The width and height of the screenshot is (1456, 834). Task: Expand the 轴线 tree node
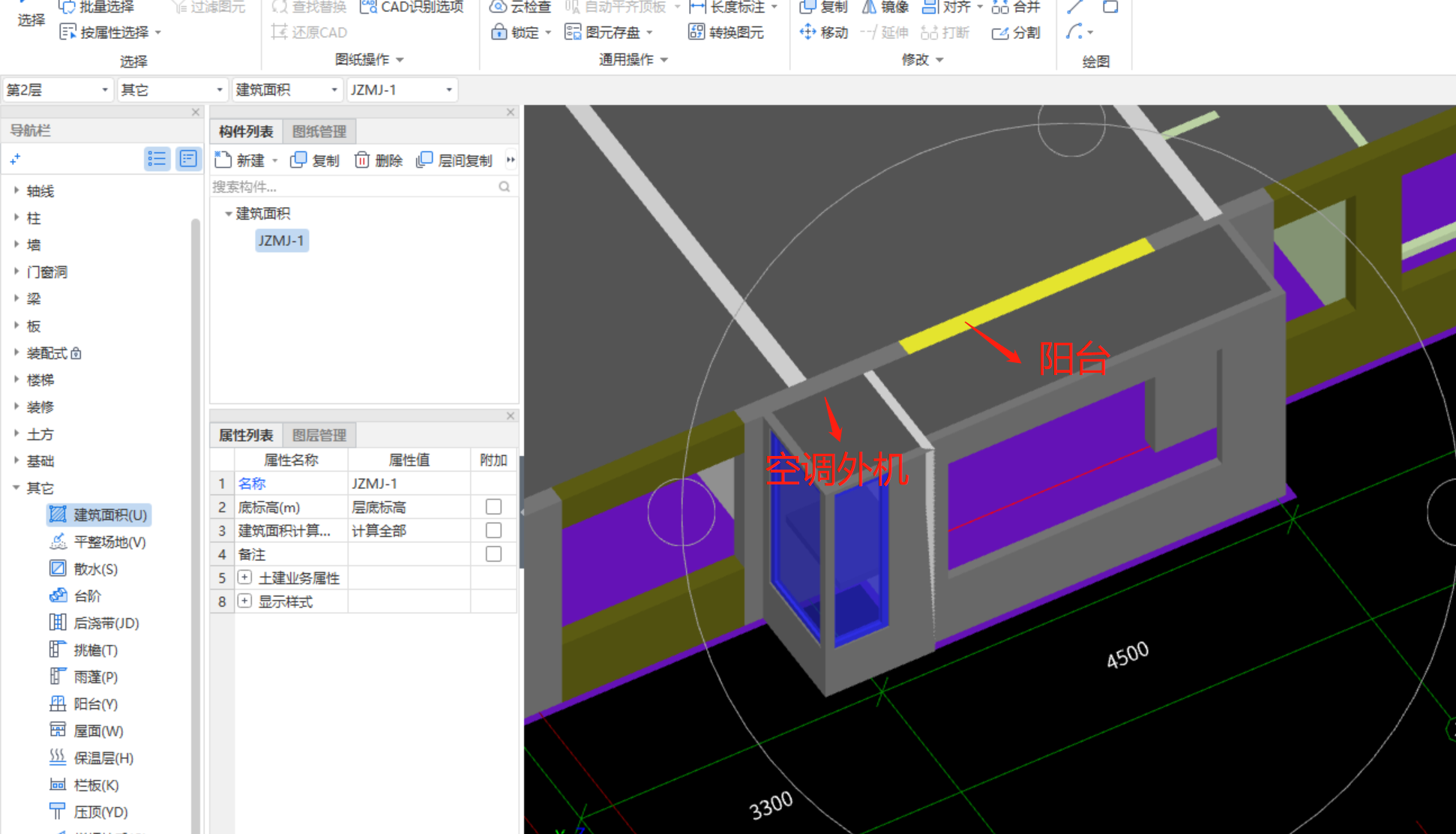pos(16,190)
